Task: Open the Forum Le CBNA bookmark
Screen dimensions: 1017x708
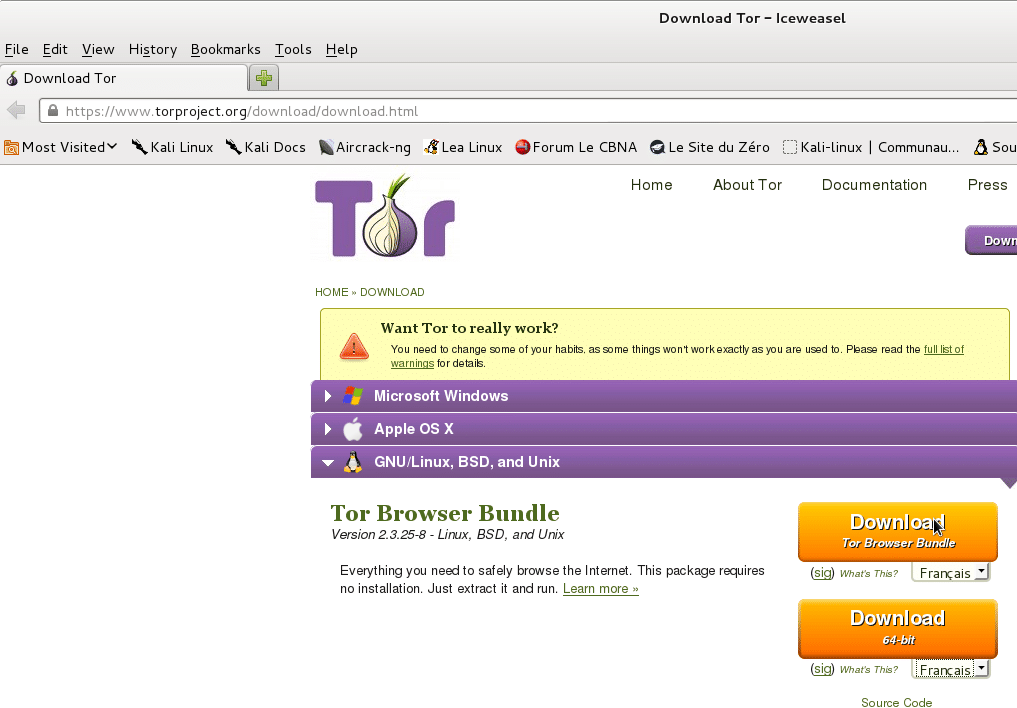Action: click(x=576, y=147)
